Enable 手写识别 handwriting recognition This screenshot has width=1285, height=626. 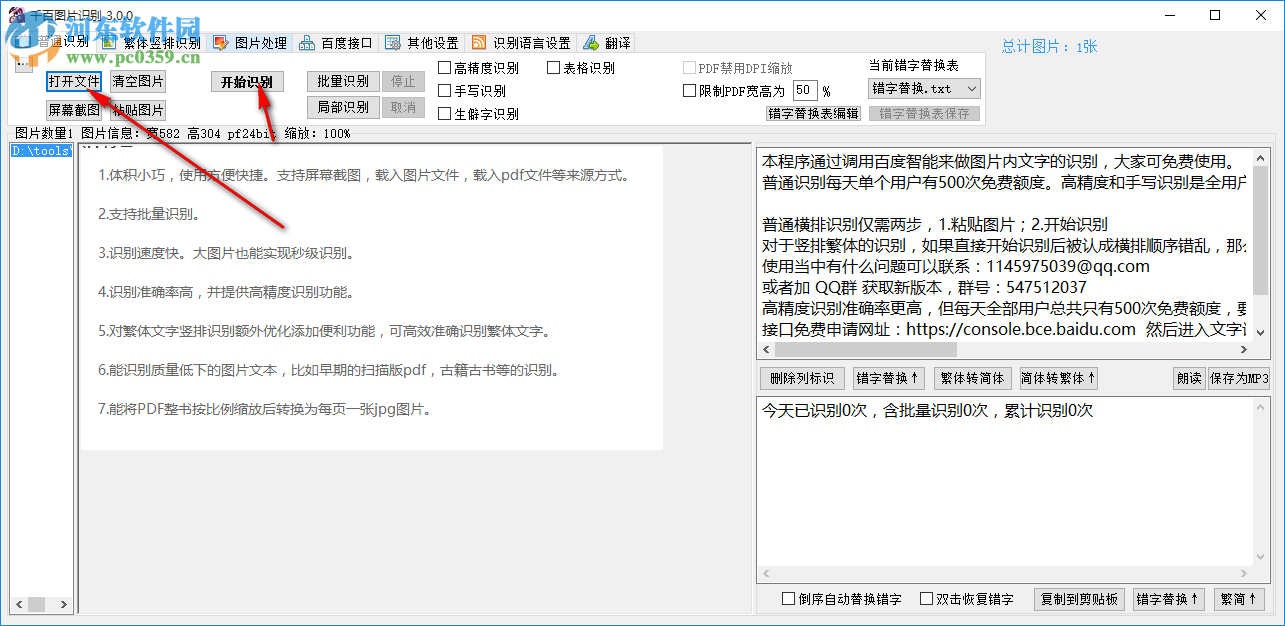(443, 90)
